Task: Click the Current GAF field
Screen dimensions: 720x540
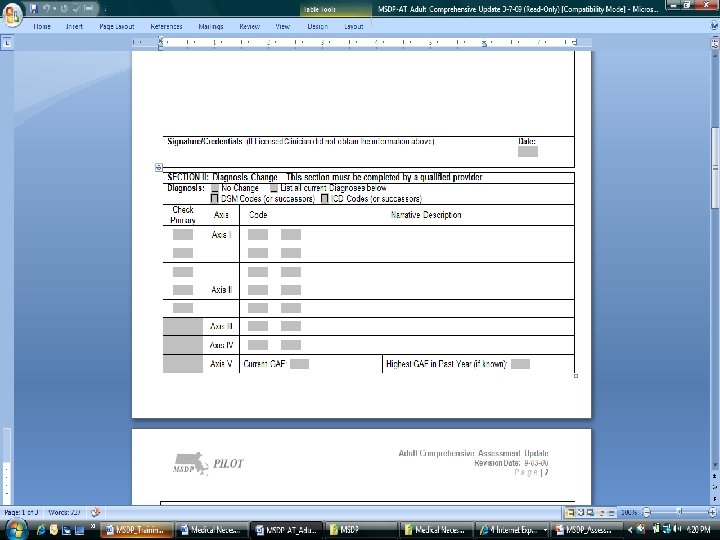Action: (x=299, y=364)
